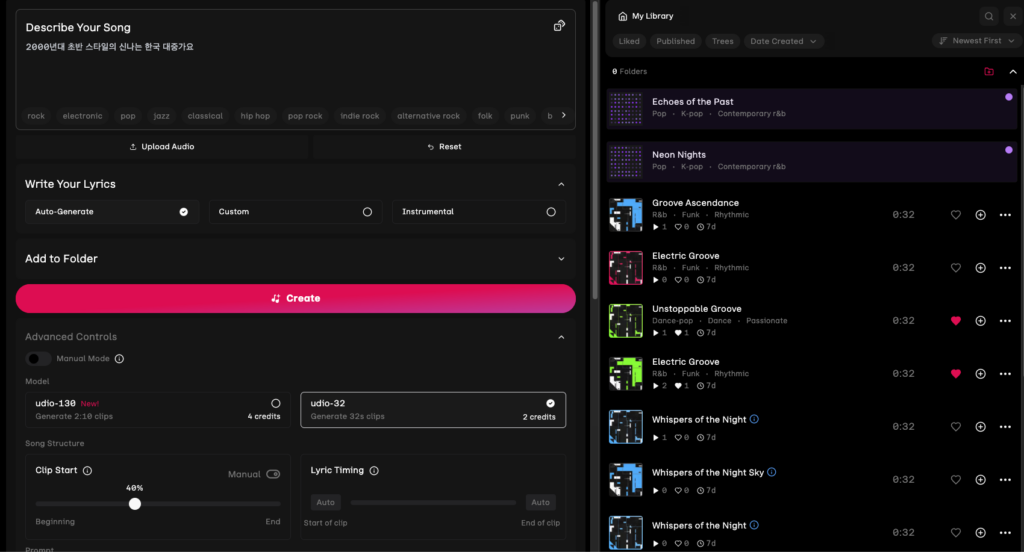1024x552 pixels.
Task: Click the Reset button
Action: (444, 147)
